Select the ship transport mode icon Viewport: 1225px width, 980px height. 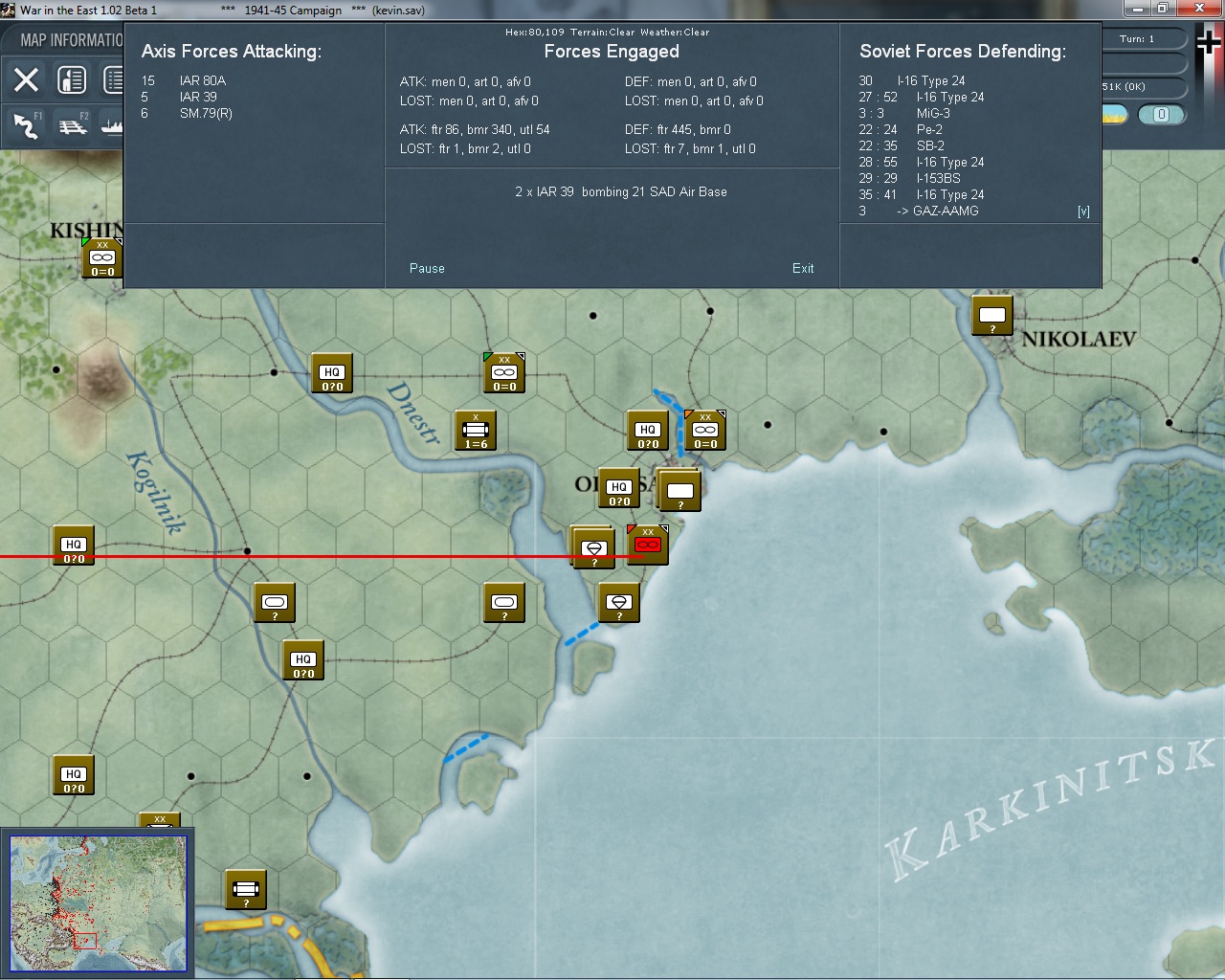point(113,125)
